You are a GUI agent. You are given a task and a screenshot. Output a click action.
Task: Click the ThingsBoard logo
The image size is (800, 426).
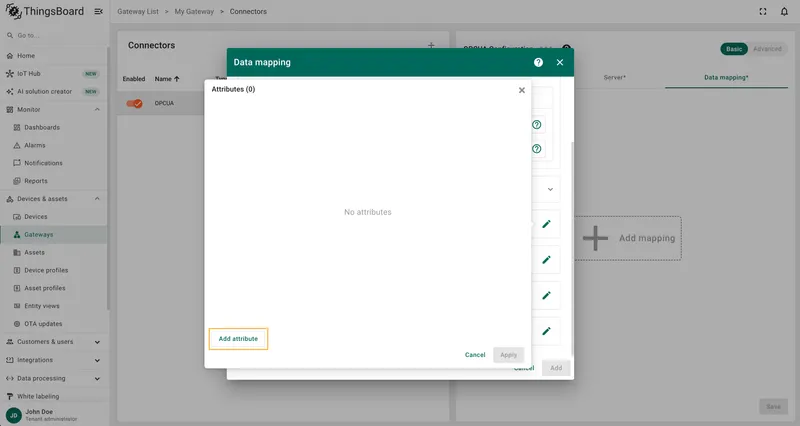(45, 11)
